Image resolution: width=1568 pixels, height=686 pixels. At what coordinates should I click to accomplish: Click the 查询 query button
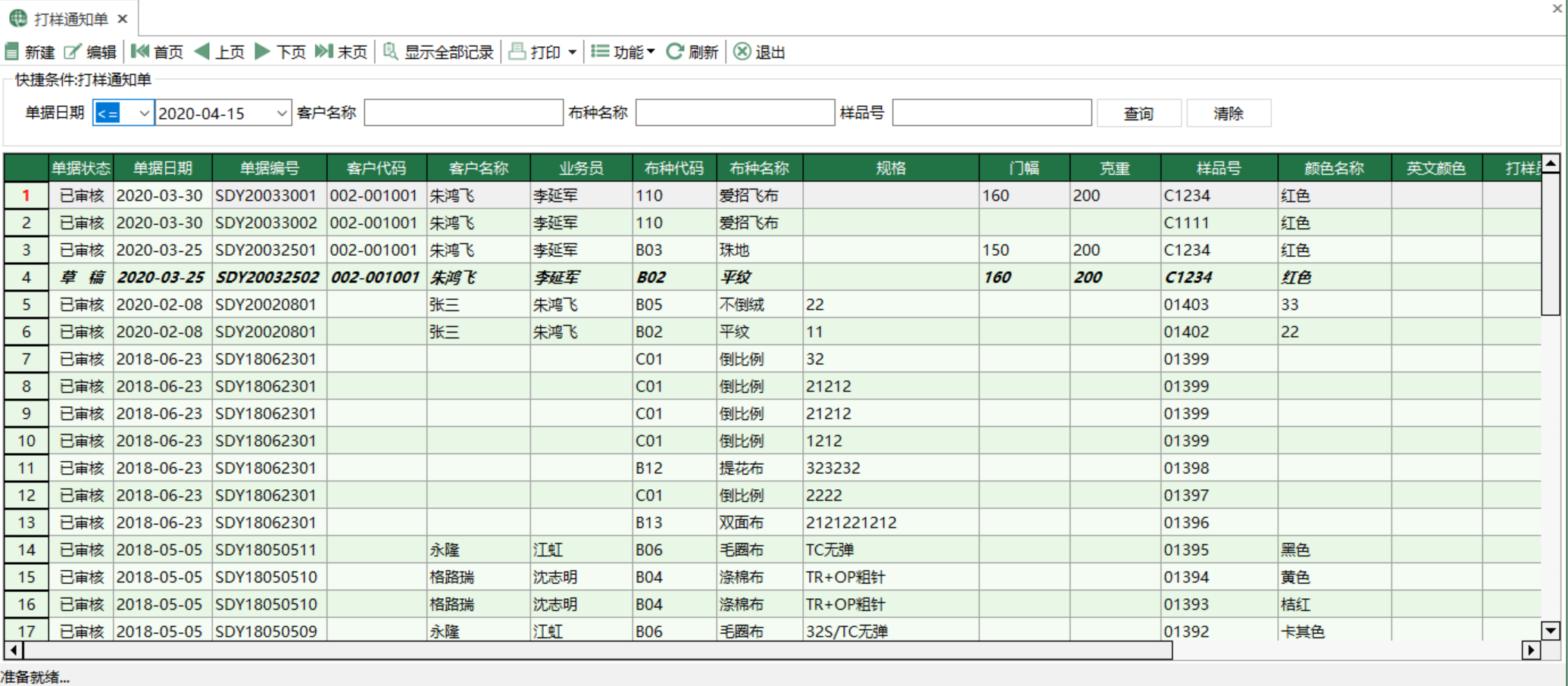tap(1139, 114)
